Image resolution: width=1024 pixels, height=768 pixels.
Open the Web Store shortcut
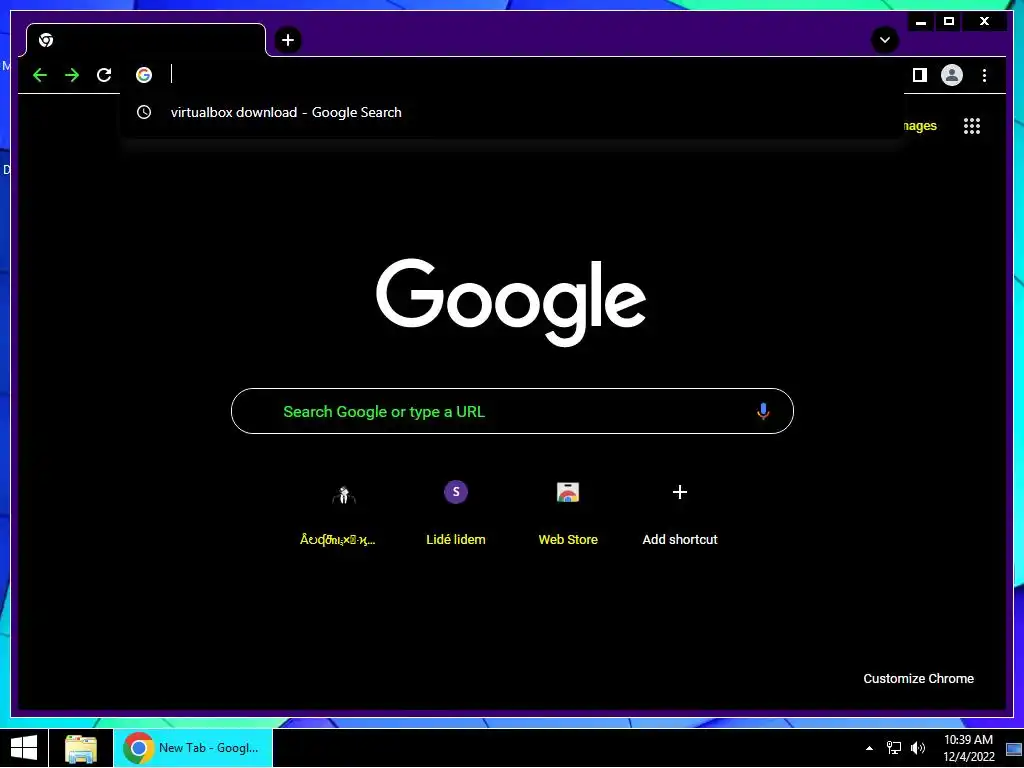click(x=568, y=512)
